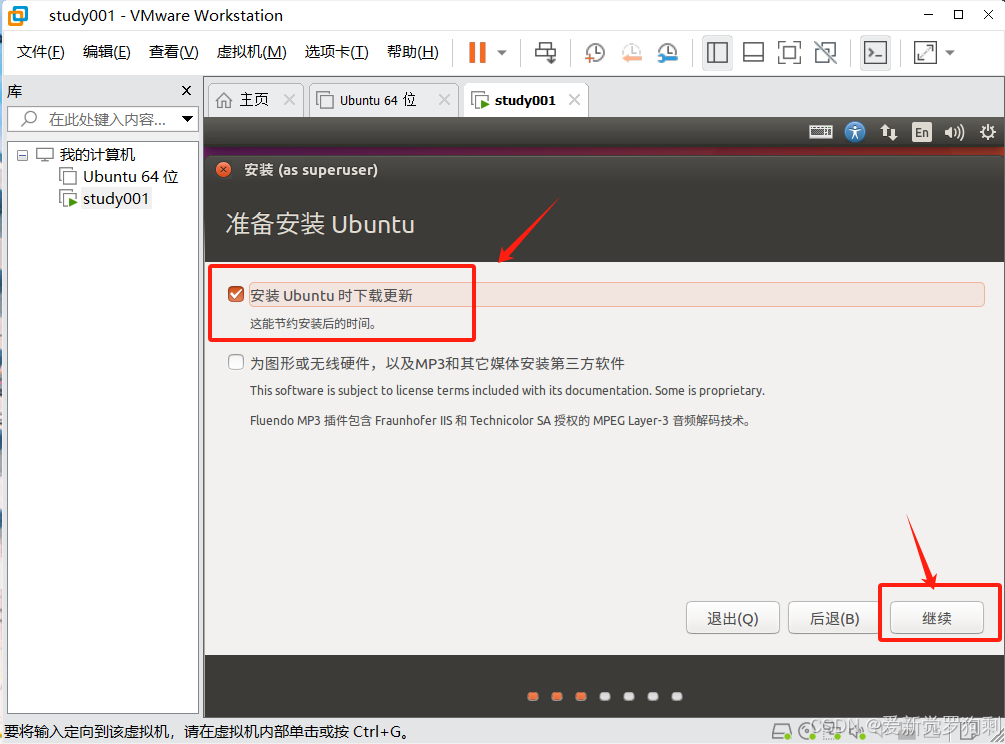Click the 退出(Q) button
This screenshot has width=1005, height=744.
click(x=733, y=618)
